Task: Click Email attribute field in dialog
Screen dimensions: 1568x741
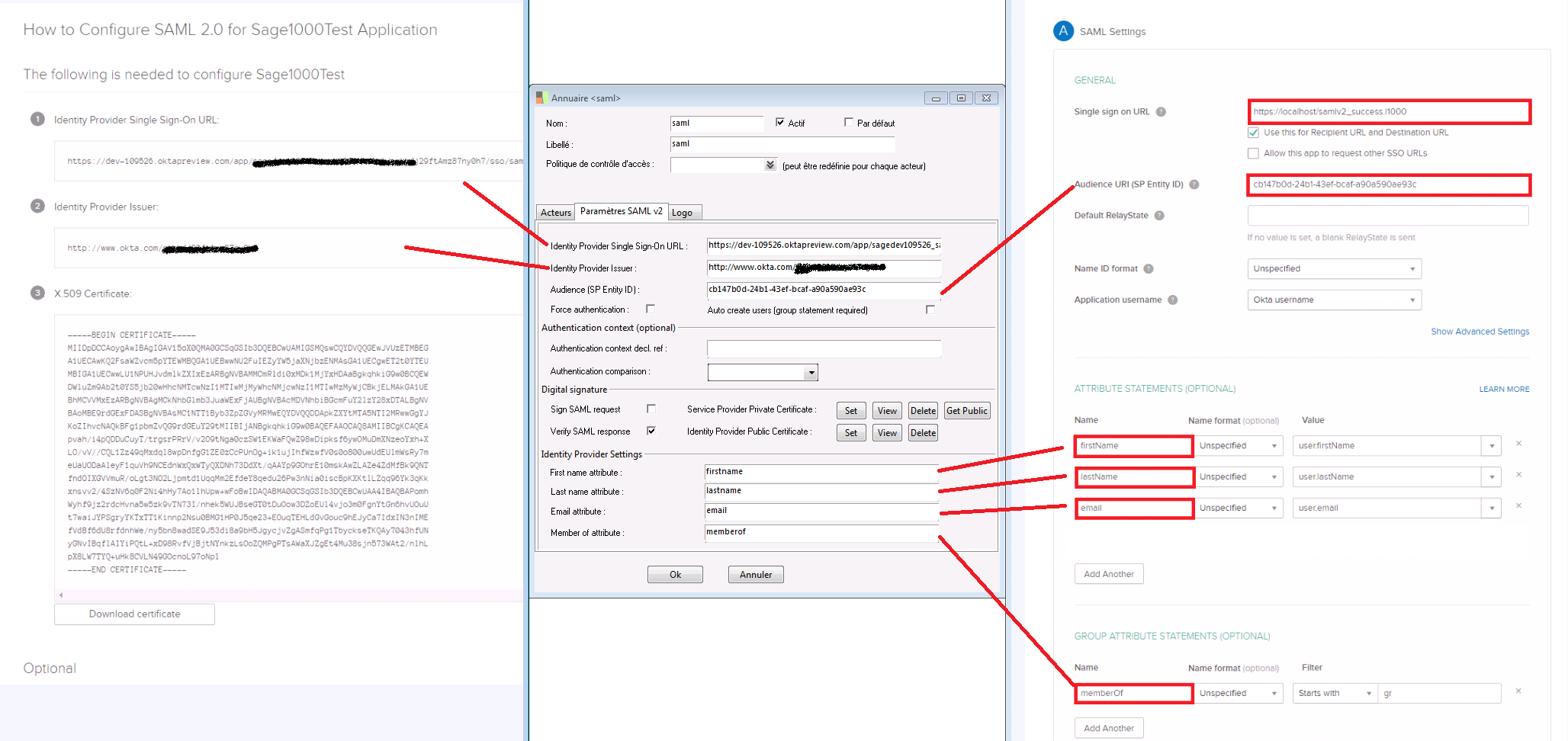Action: (x=821, y=512)
